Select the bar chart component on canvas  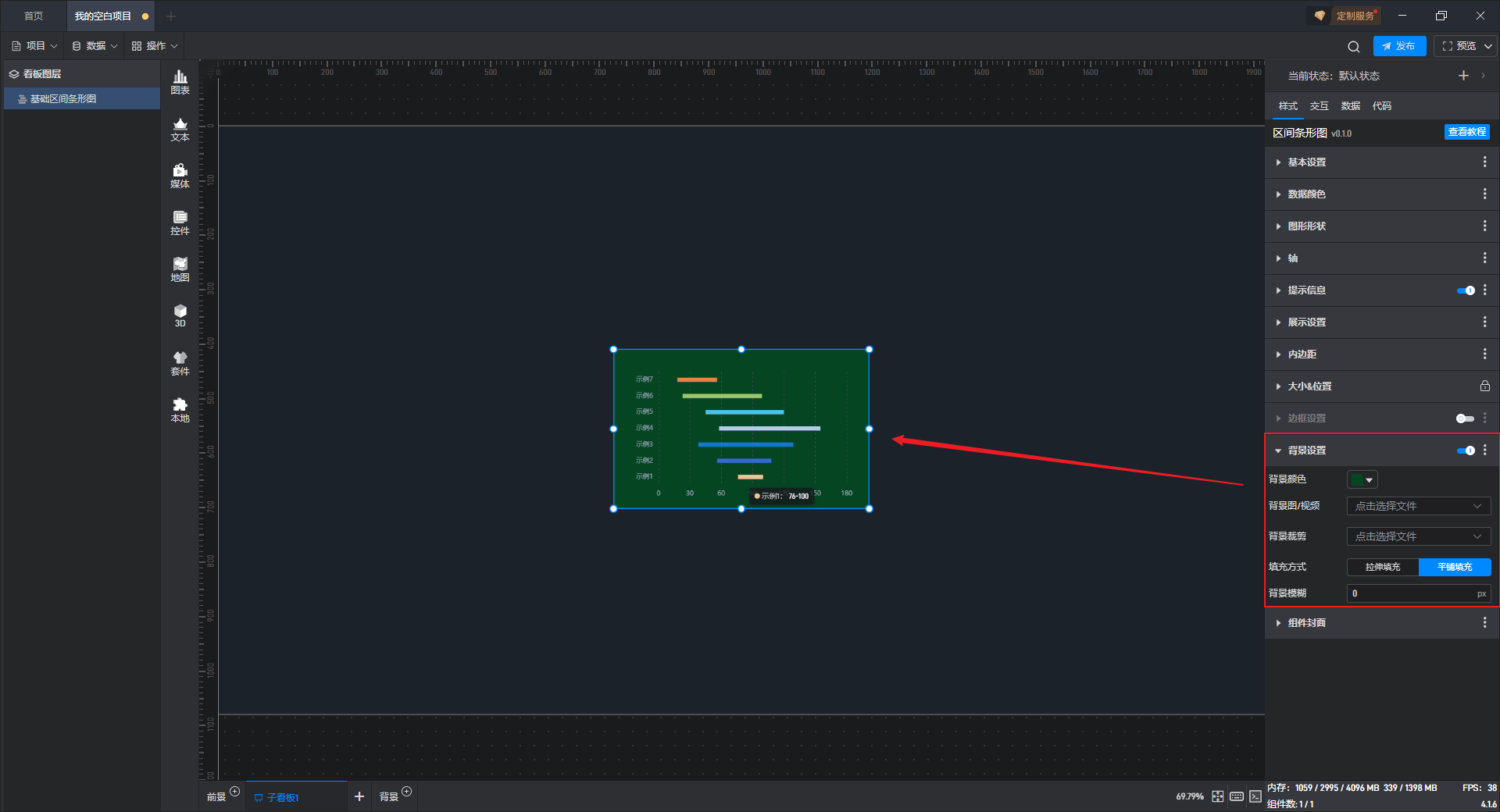[741, 429]
